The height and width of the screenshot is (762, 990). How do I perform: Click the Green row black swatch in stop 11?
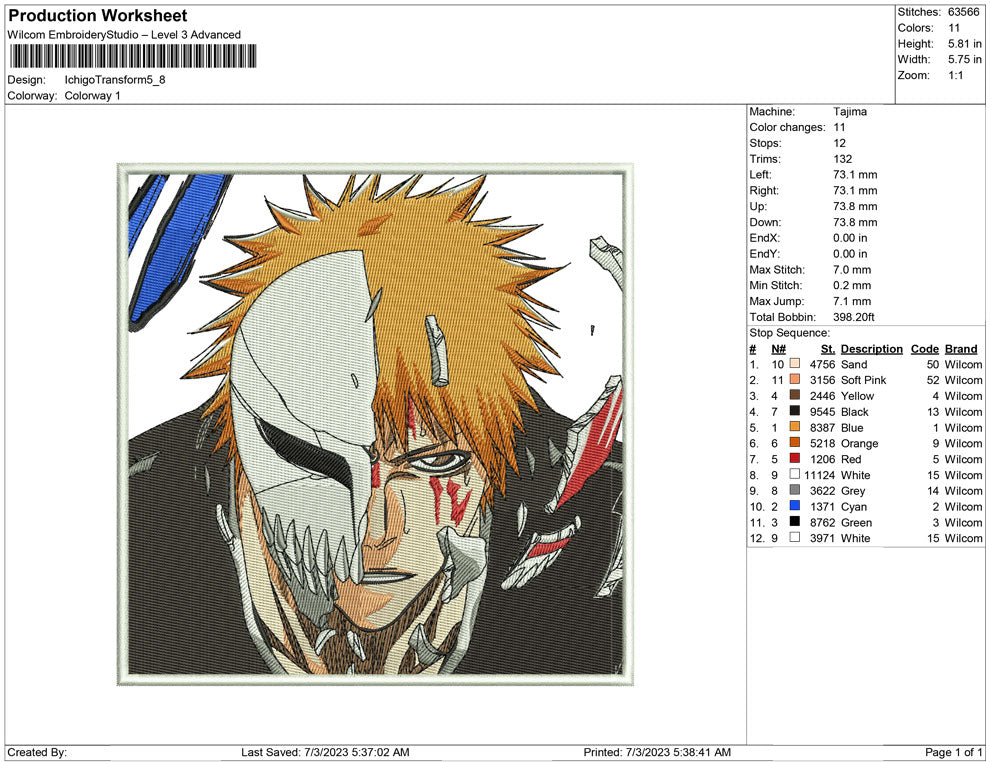pos(794,522)
